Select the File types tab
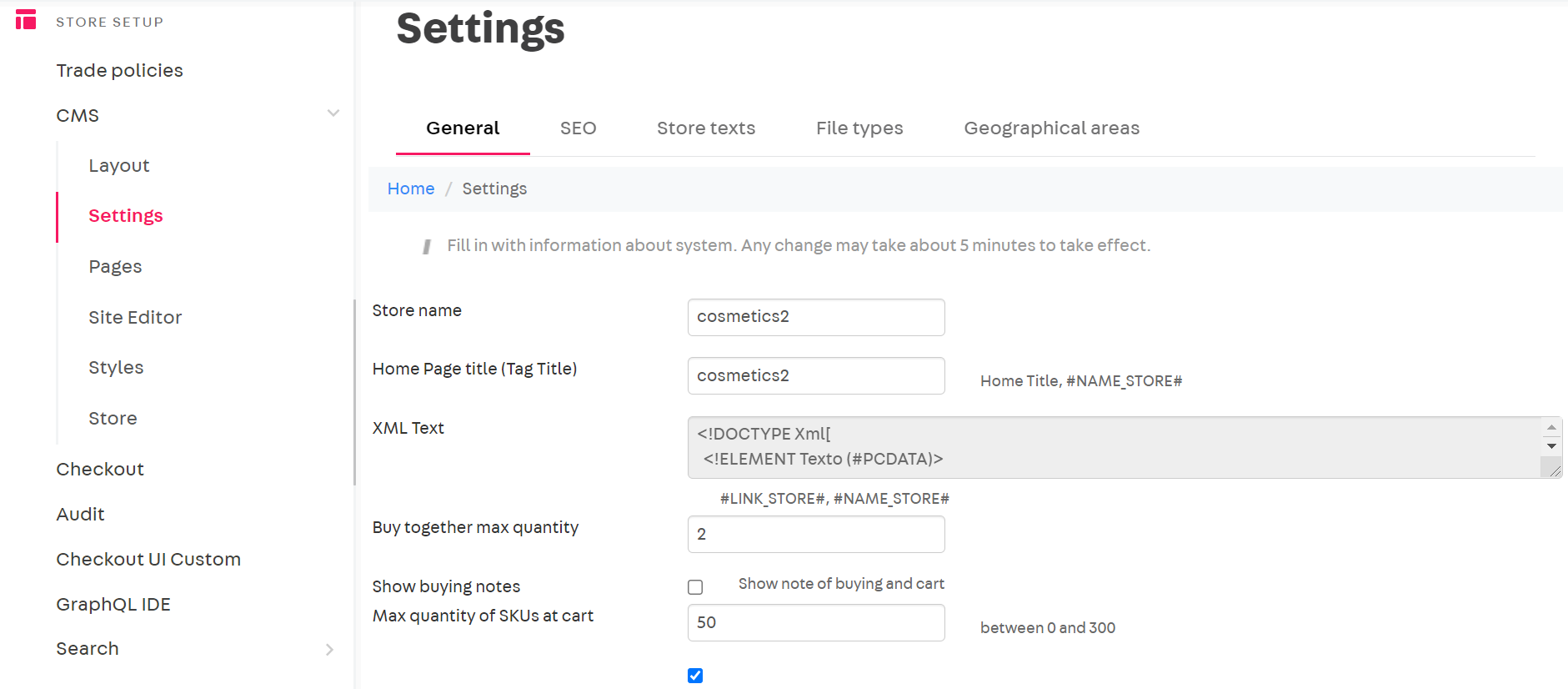The width and height of the screenshot is (1568, 689). (x=859, y=128)
